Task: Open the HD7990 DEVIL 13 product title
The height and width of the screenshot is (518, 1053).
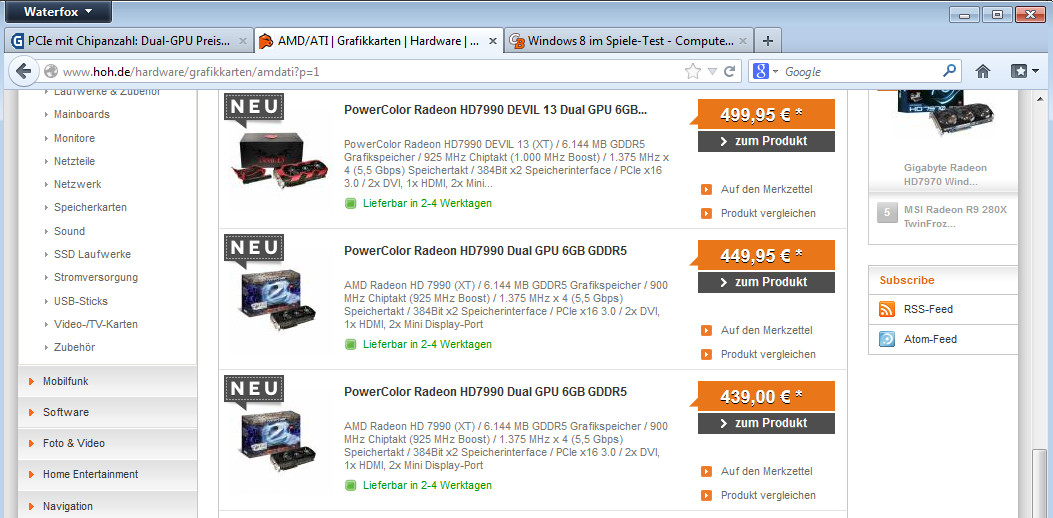Action: pyautogui.click(x=496, y=110)
